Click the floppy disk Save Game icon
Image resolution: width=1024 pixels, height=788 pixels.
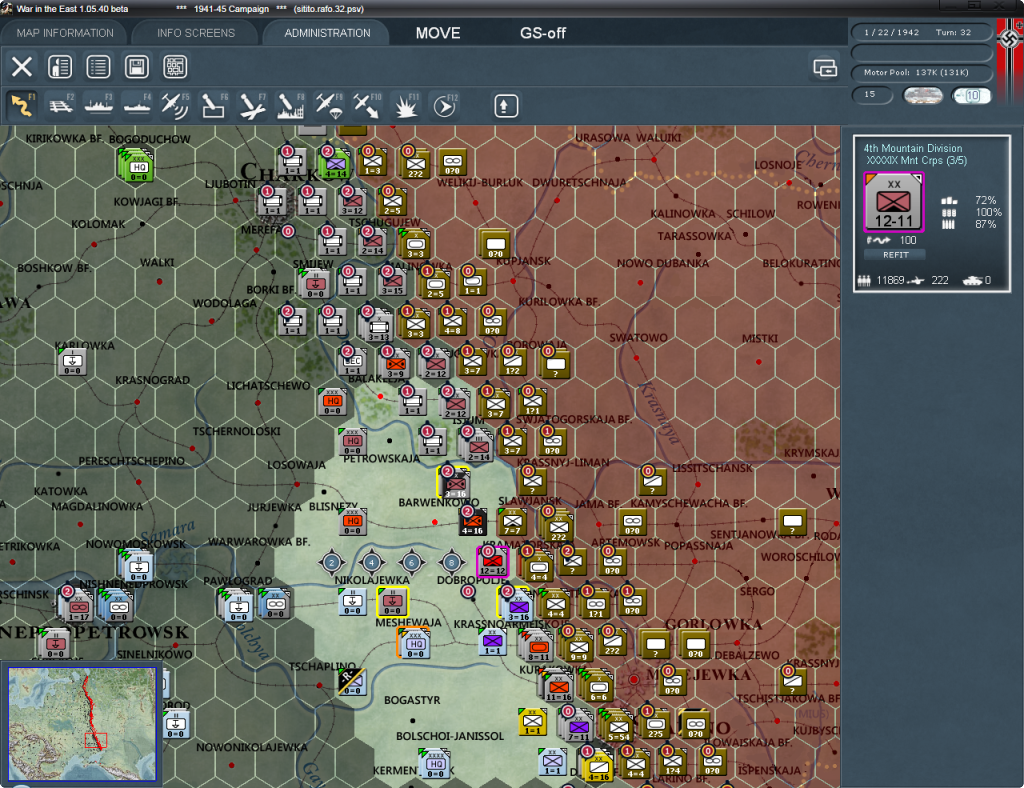136,67
